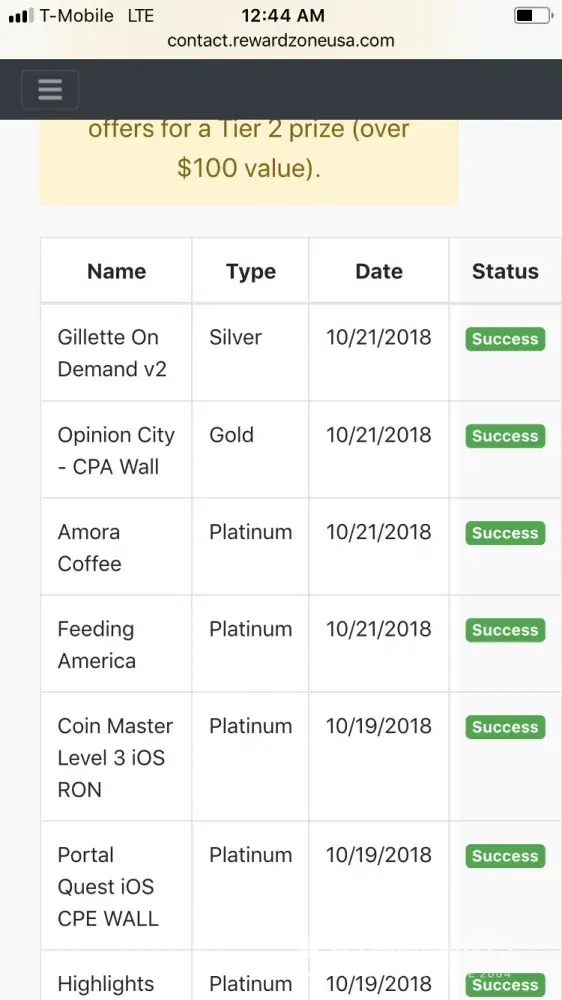Select the Portal Quest iOS CPE WALL entry
The height and width of the screenshot is (1000, 562).
coord(108,886)
